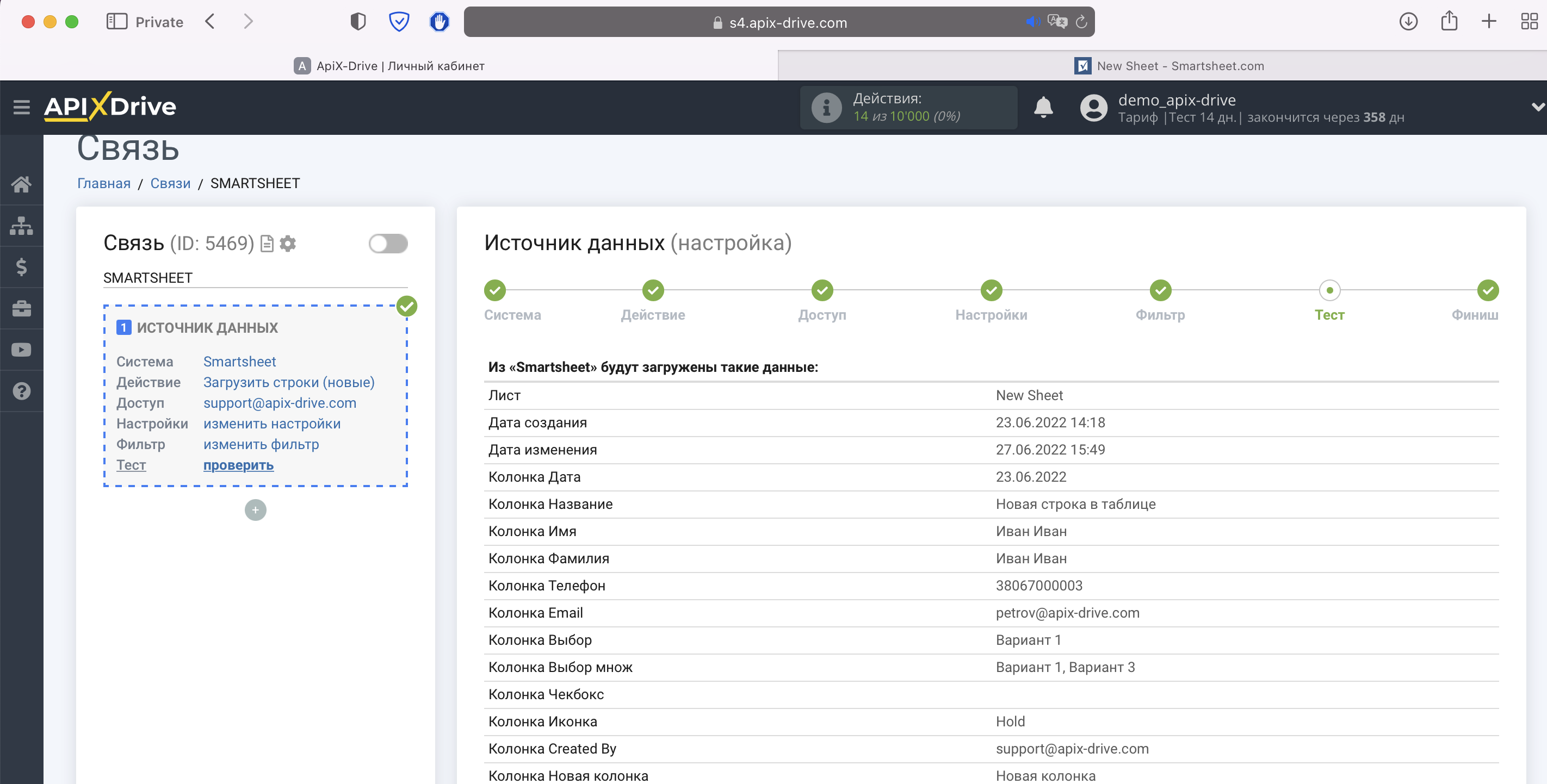This screenshot has height=784, width=1547.
Task: Click the hand stop extension icon
Action: (440, 22)
